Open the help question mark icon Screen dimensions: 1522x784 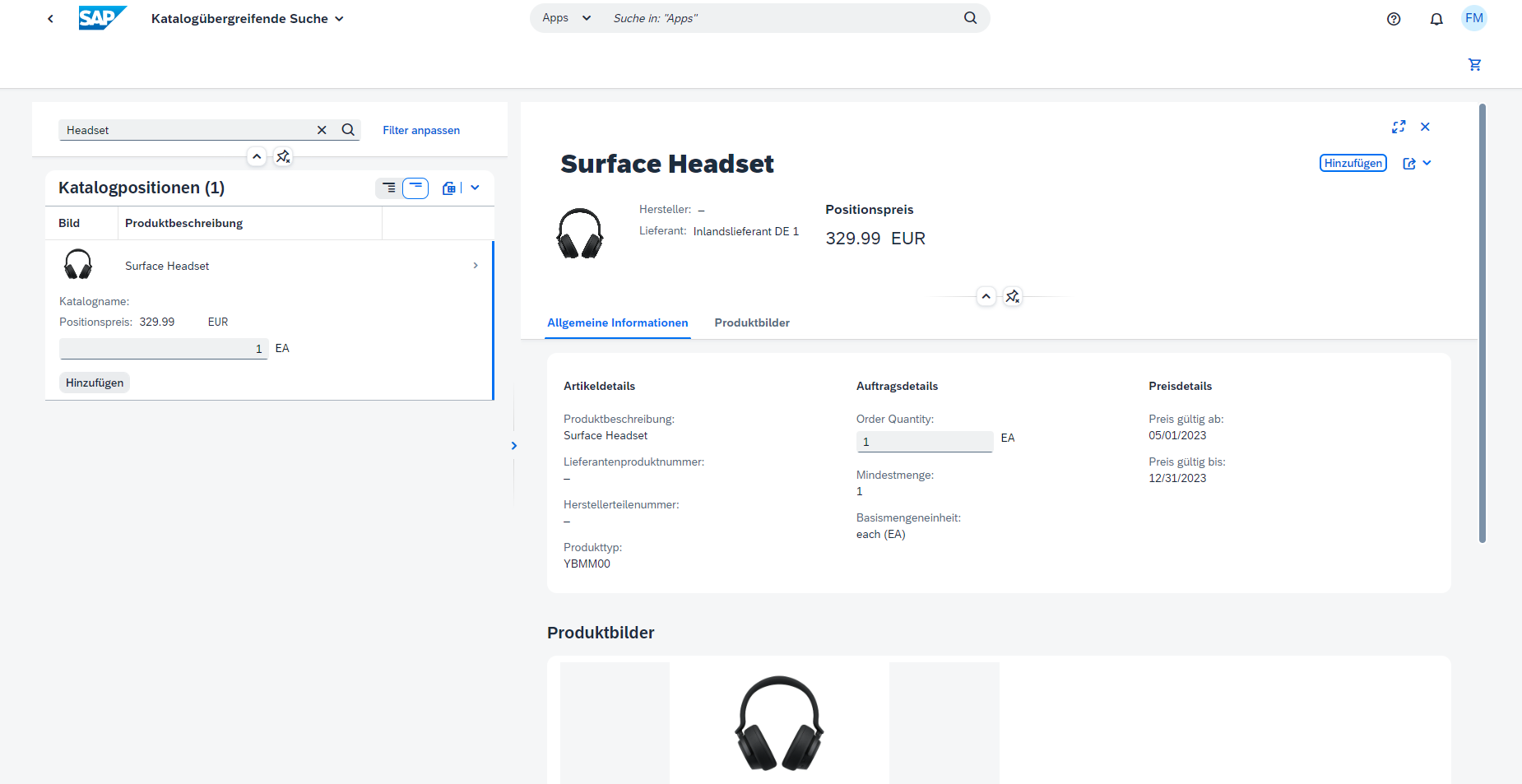[1394, 19]
